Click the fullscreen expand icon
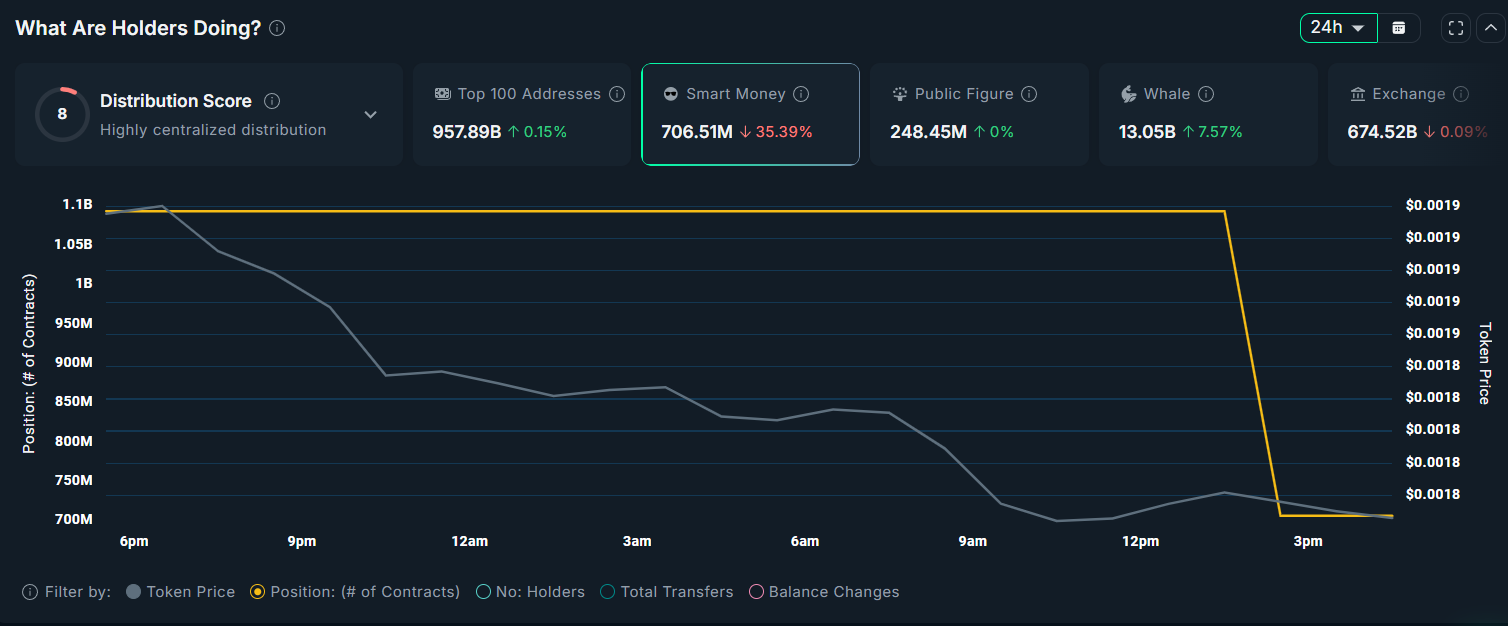The image size is (1508, 626). coord(1455,27)
